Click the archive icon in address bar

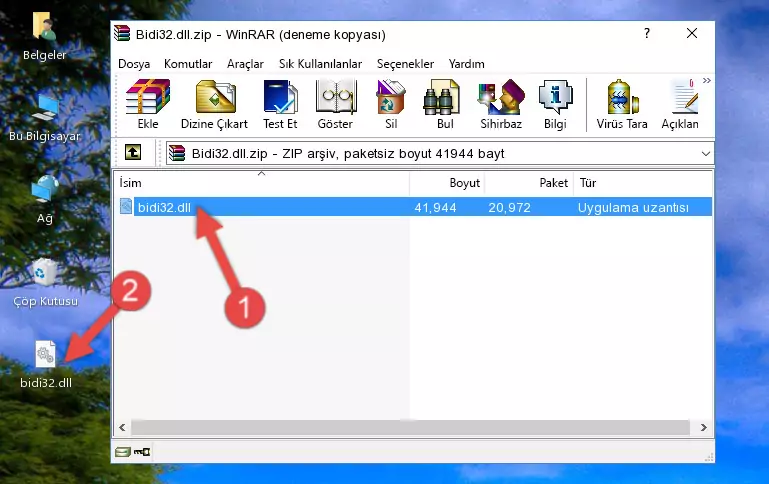177,153
